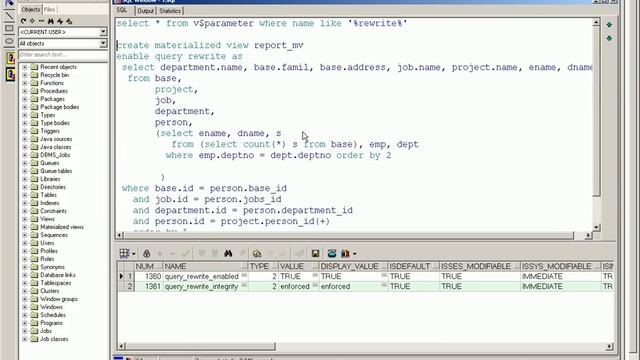Click the lower green arrow beside the SQL editor
The height and width of the screenshot is (360, 640).
pos(609,38)
